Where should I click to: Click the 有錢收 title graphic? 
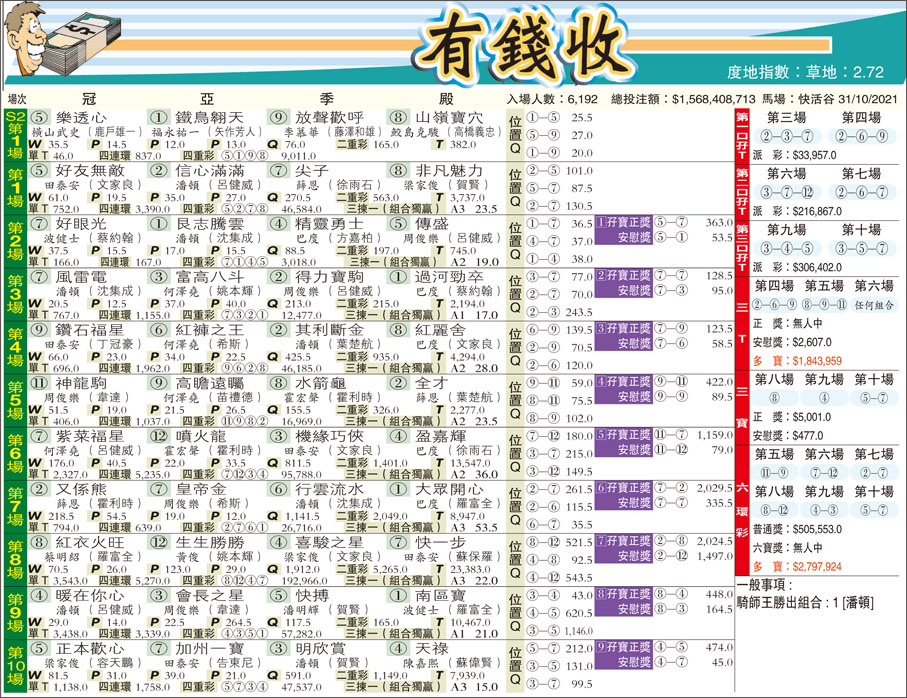pos(523,47)
